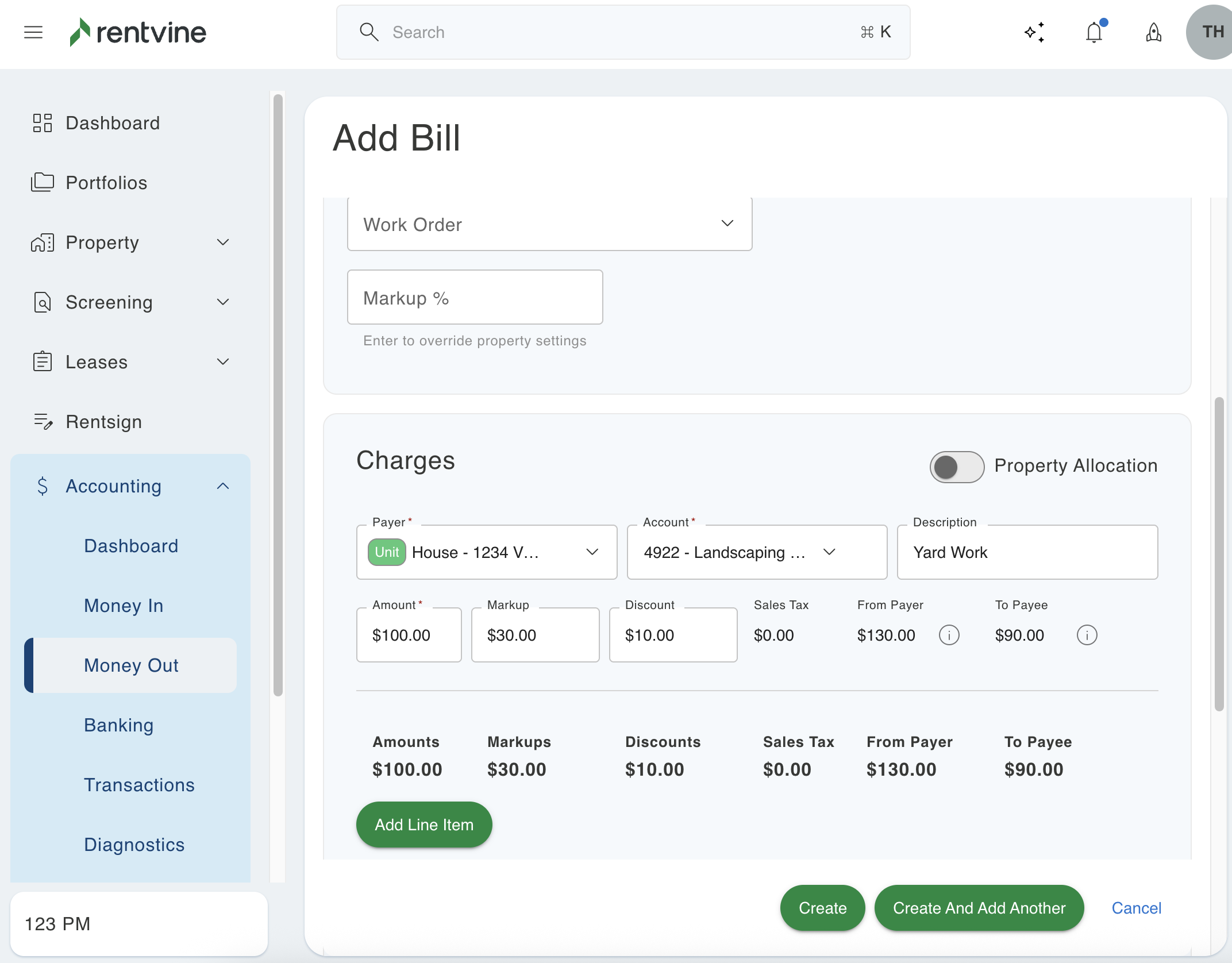1232x963 pixels.
Task: Click Create And Add Another button
Action: pos(979,908)
